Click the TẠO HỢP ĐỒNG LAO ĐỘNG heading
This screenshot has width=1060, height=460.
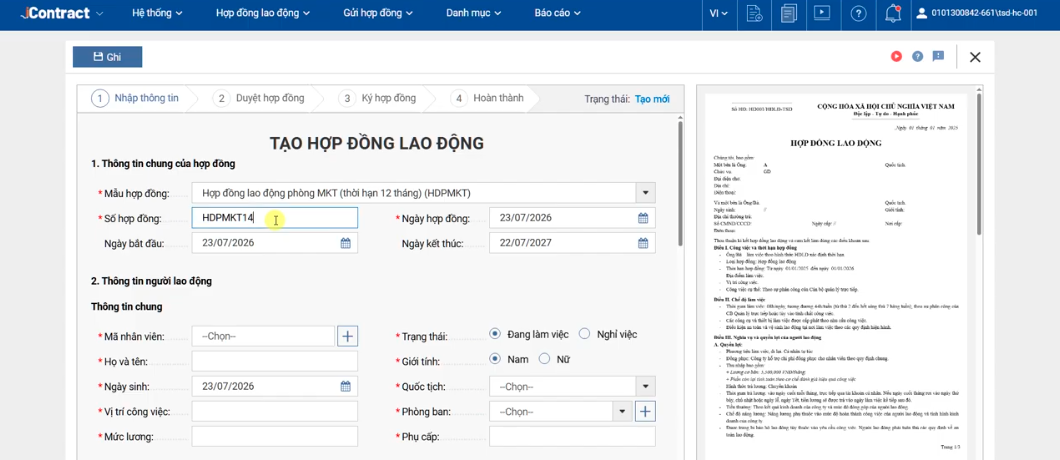pyautogui.click(x=377, y=143)
